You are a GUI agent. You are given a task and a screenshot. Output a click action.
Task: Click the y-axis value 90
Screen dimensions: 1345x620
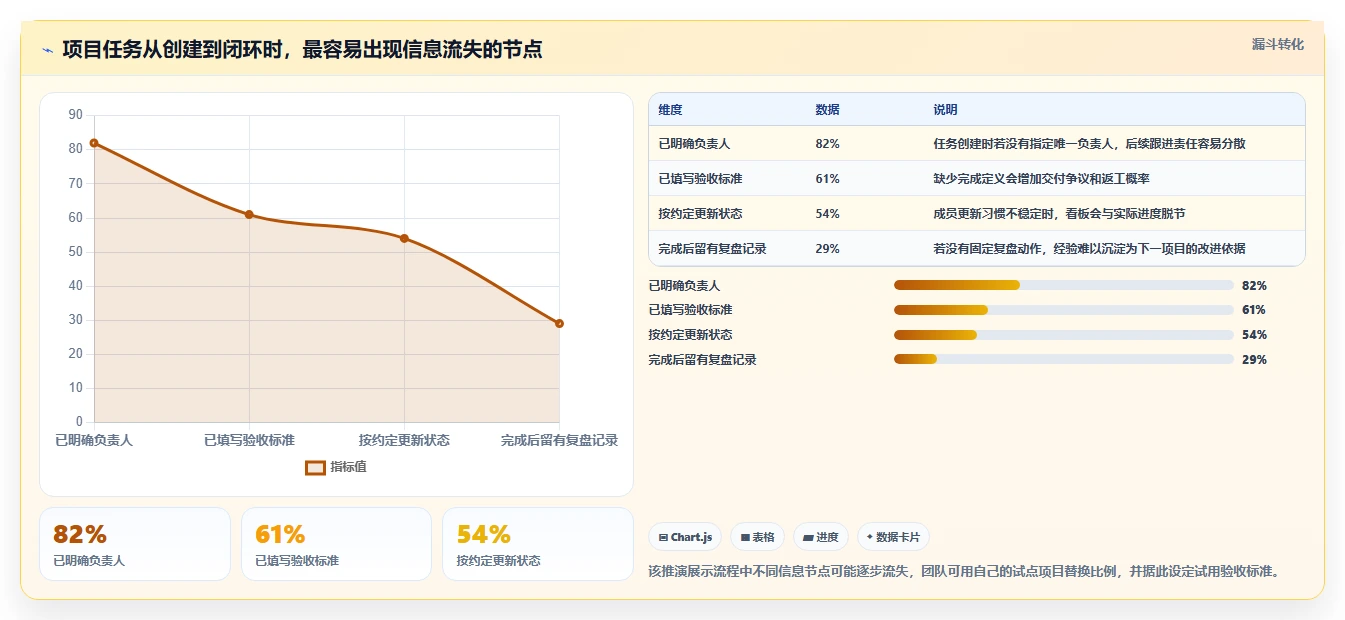[x=76, y=115]
